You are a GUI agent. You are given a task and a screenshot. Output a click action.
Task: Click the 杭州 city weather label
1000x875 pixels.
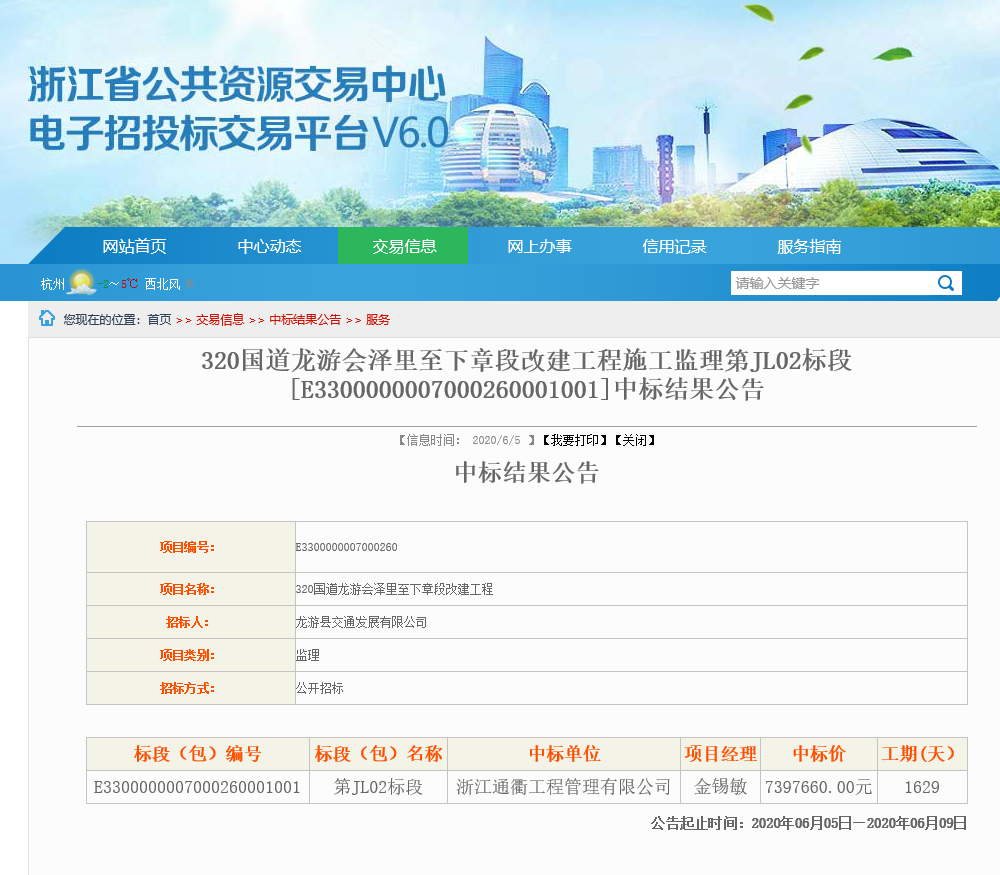(52, 284)
